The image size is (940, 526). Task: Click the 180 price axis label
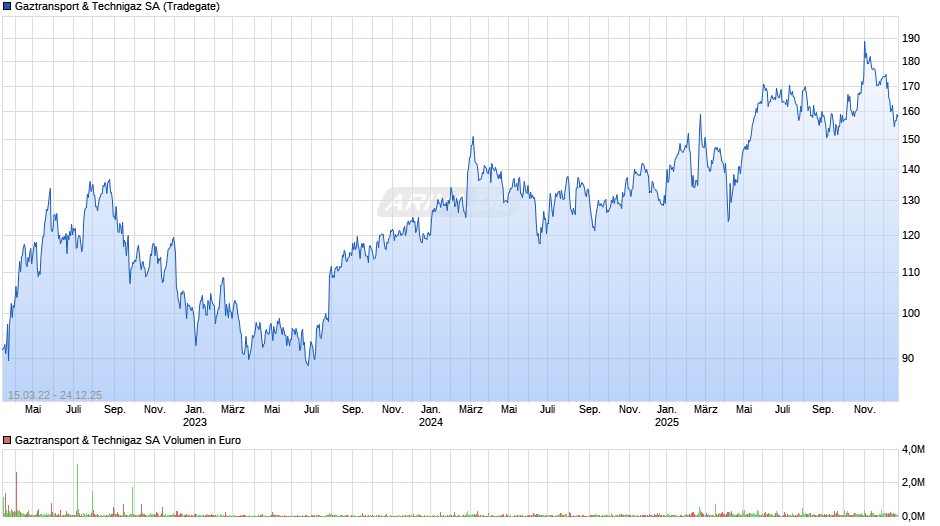(x=911, y=61)
